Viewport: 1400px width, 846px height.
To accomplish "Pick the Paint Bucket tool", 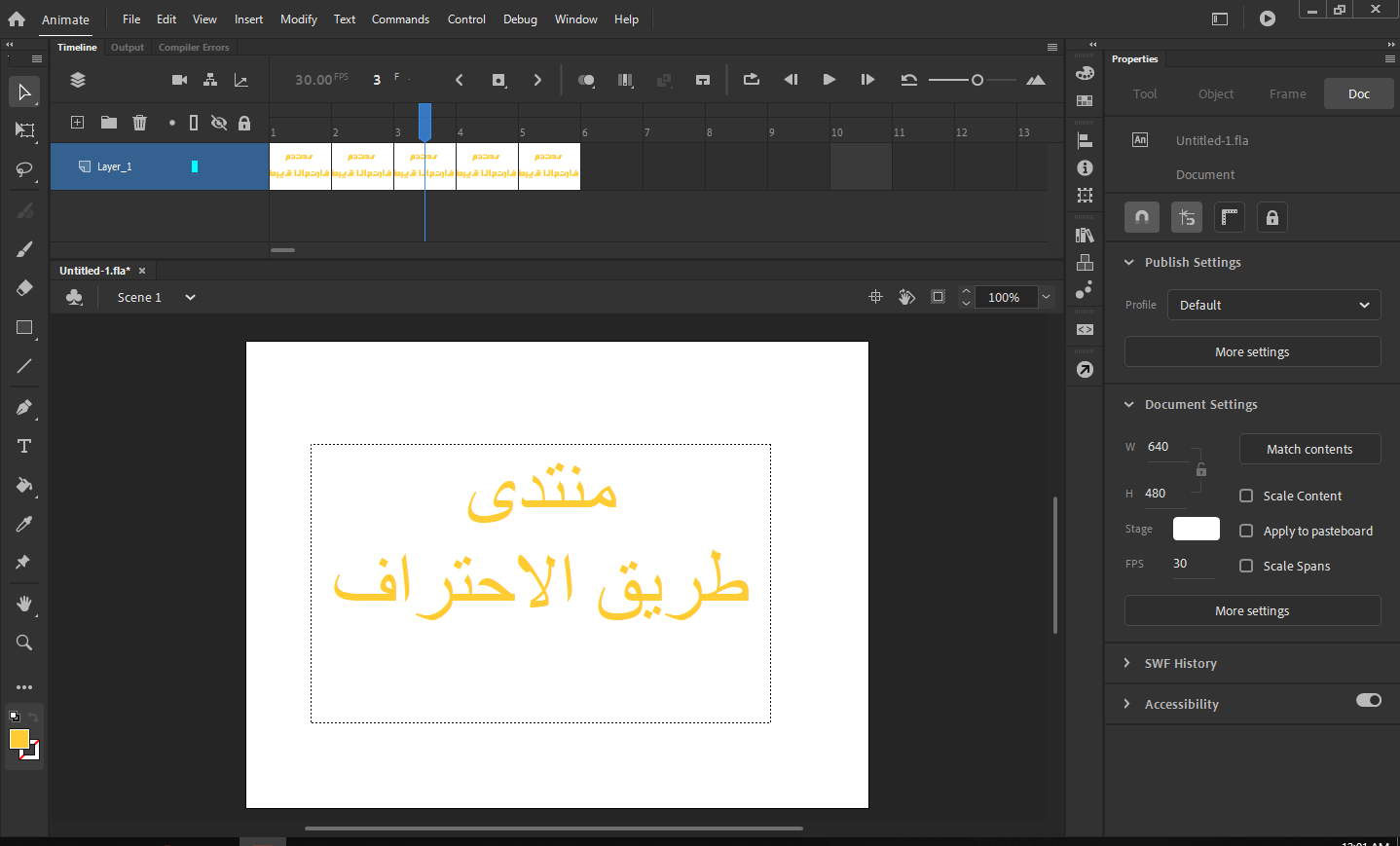I will 24,485.
